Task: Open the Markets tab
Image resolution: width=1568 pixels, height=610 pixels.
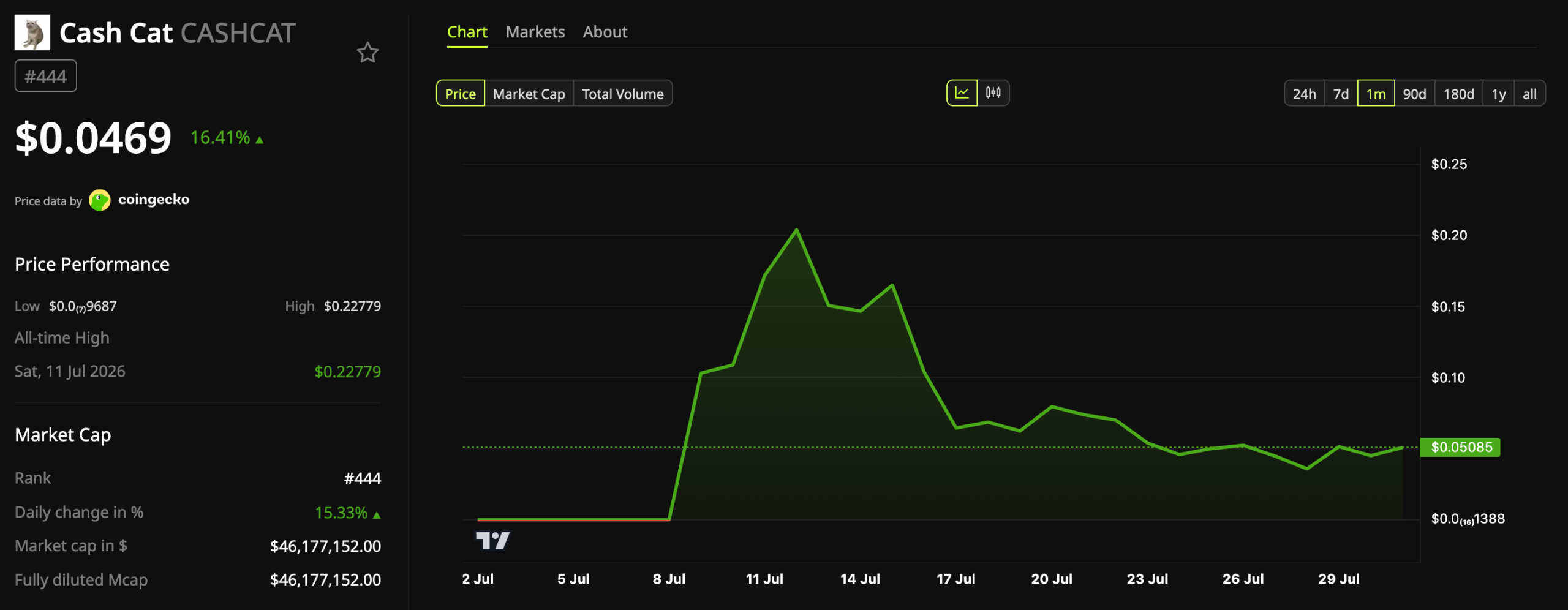Action: coord(535,32)
